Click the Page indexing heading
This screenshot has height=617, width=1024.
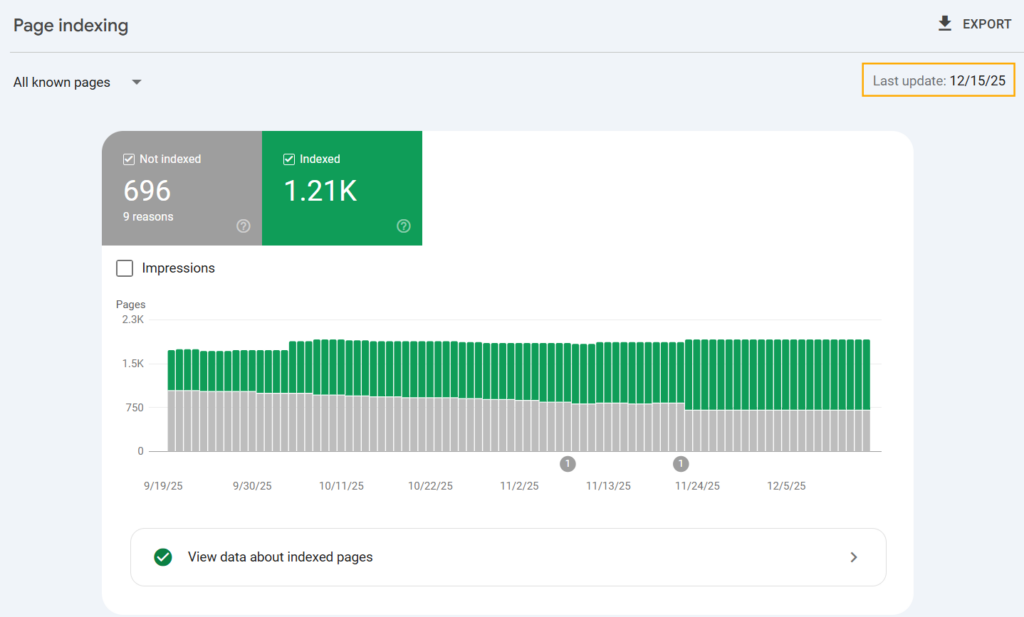71,25
